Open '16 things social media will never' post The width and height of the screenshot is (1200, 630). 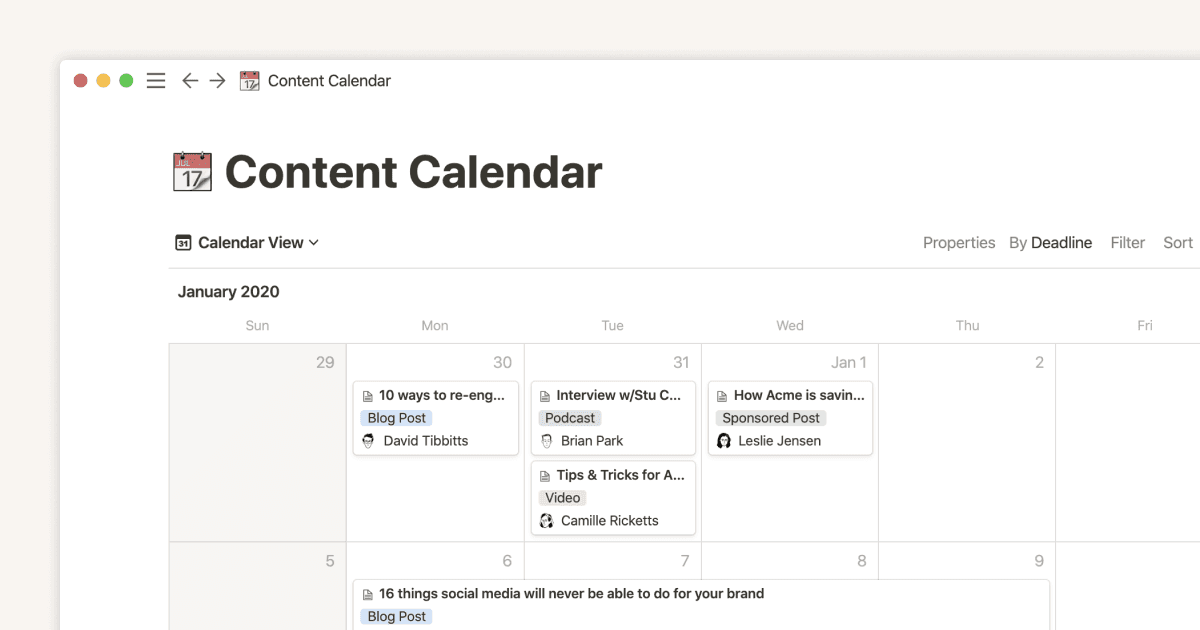pos(565,593)
